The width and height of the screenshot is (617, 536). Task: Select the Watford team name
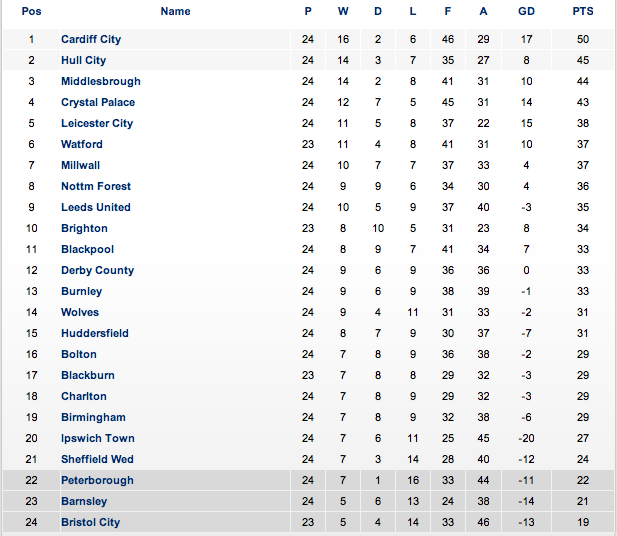click(81, 144)
